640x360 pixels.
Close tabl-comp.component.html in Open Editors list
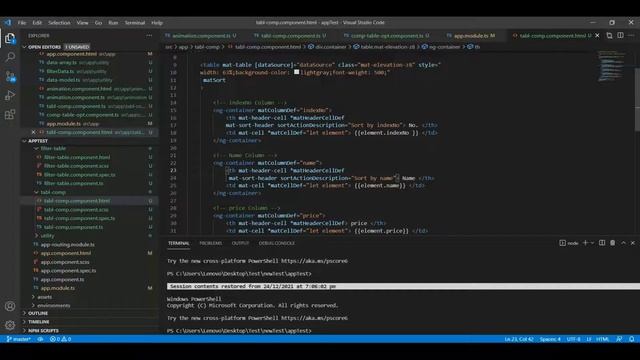coord(33,132)
